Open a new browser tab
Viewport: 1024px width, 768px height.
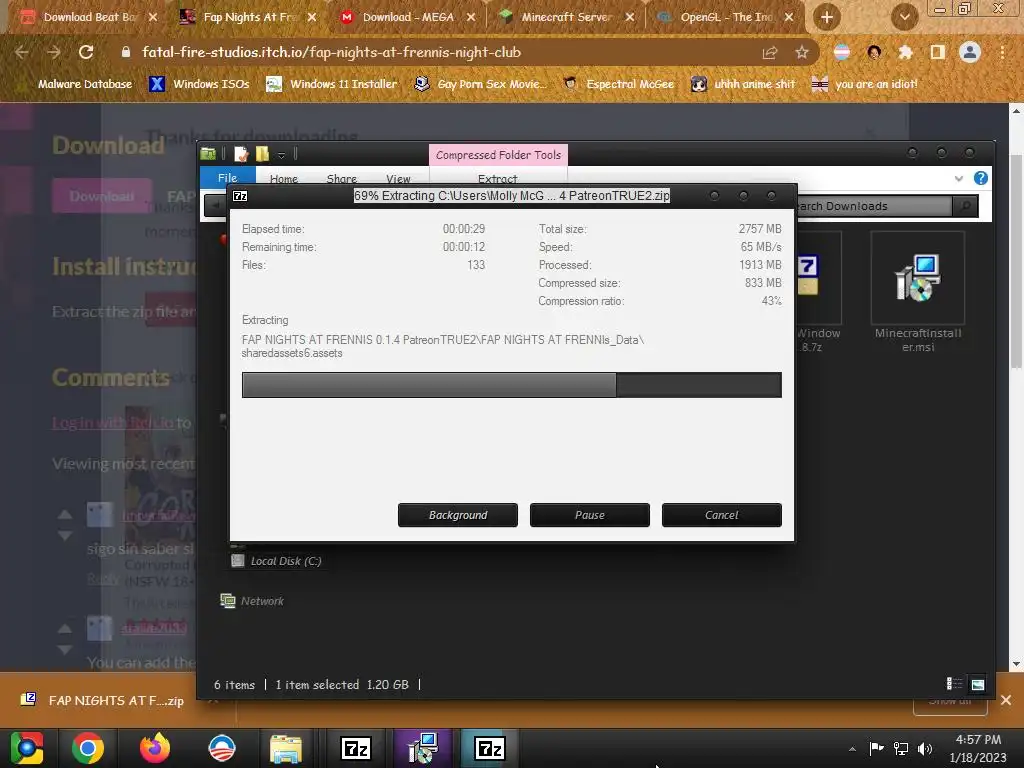click(827, 17)
